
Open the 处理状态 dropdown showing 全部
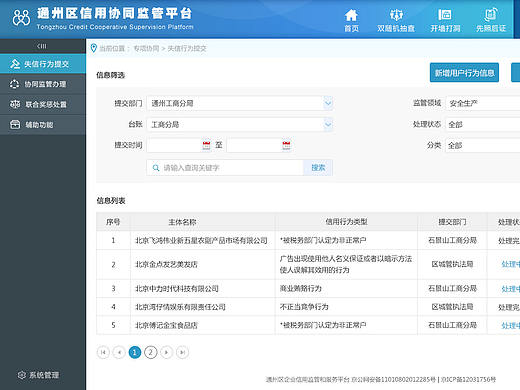pos(483,124)
